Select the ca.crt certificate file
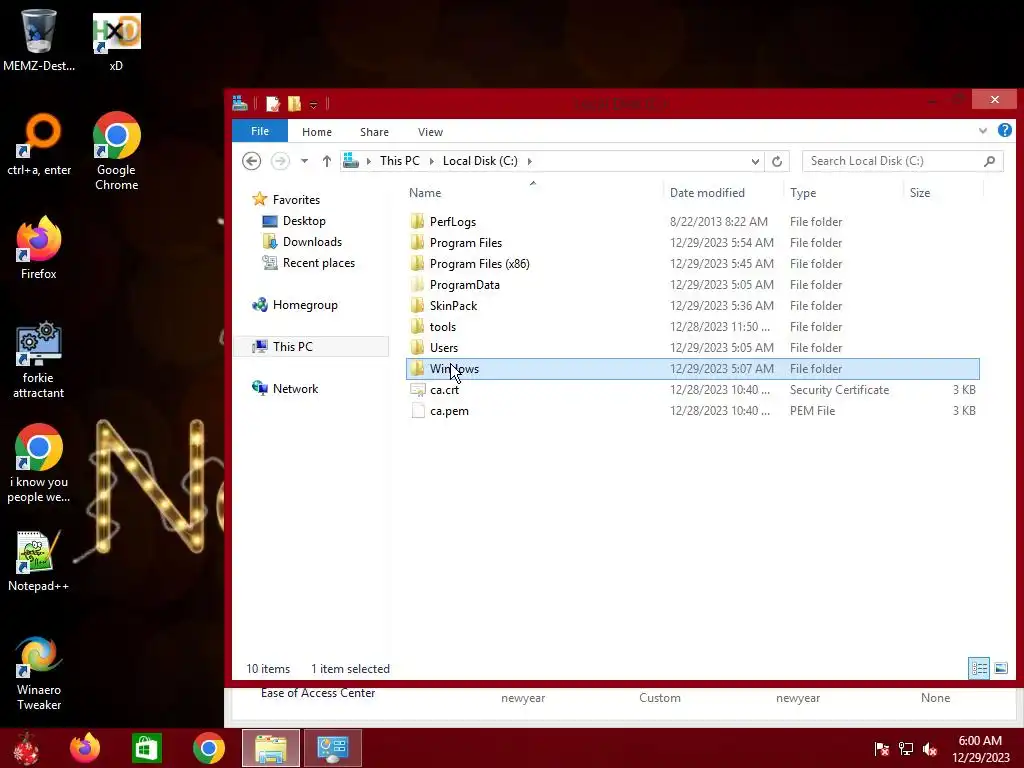1024x768 pixels. (x=693, y=390)
